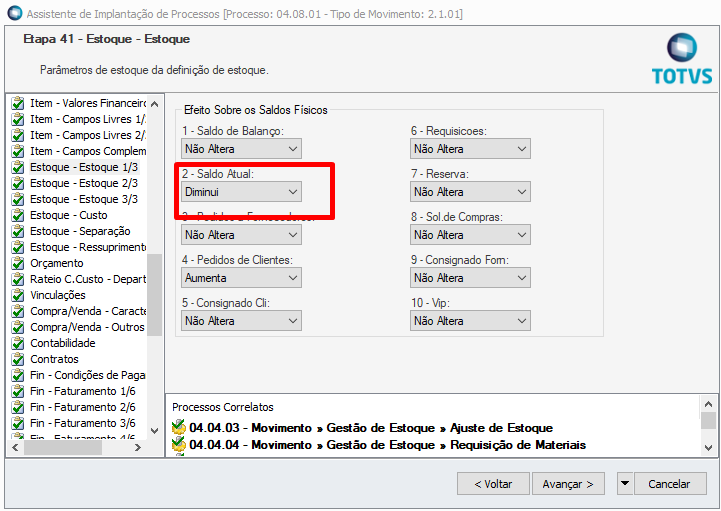
Task: Click checklist icon beside Estoque - Estoque 3/3
Action: (x=17, y=199)
